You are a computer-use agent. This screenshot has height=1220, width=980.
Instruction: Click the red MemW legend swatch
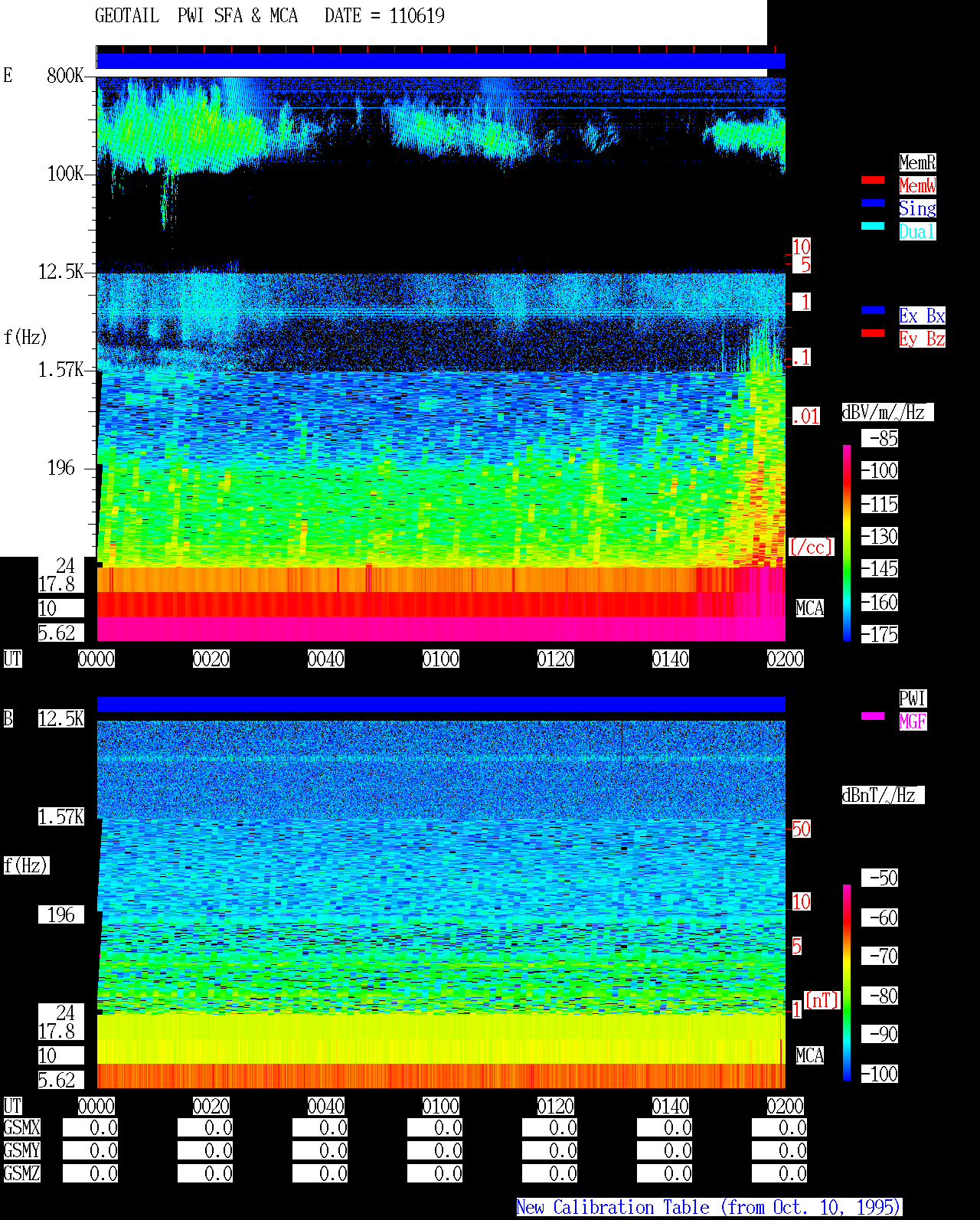point(873,180)
